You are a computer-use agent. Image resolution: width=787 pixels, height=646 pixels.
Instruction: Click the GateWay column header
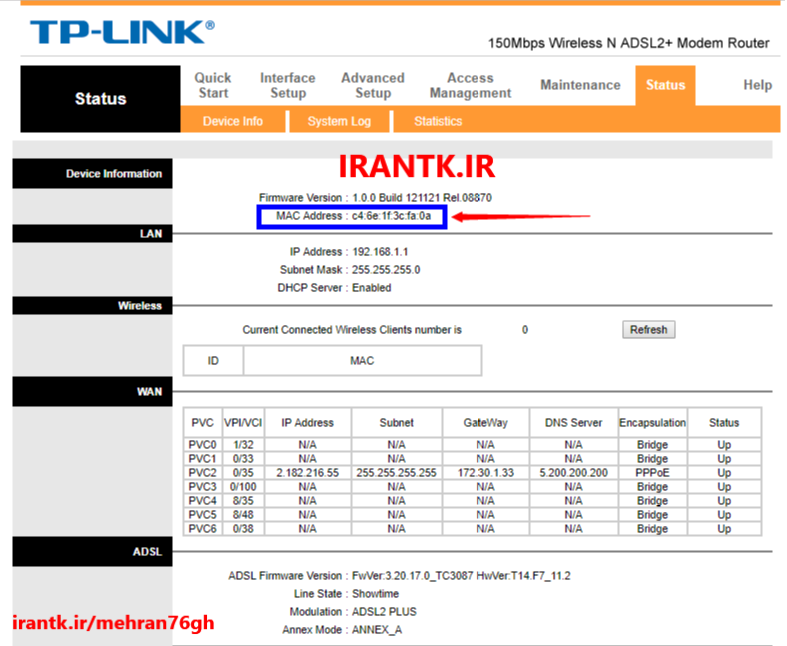point(485,423)
